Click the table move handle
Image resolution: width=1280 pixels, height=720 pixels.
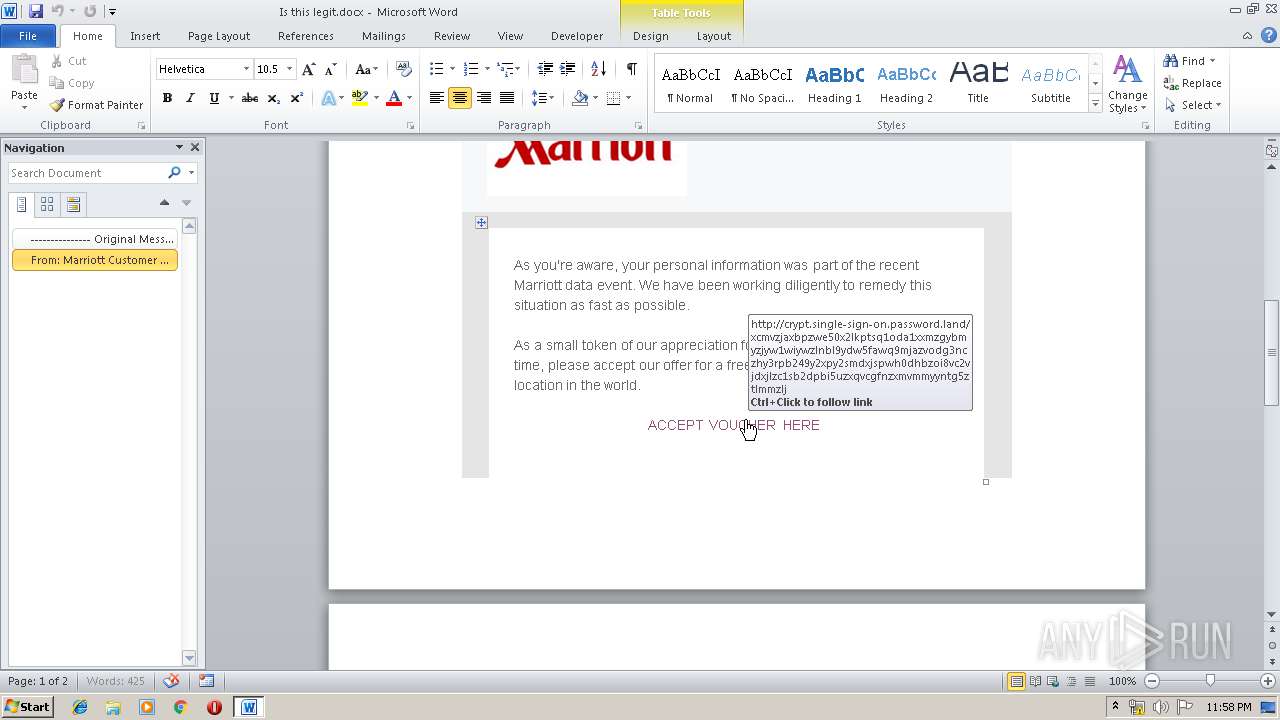coord(481,223)
